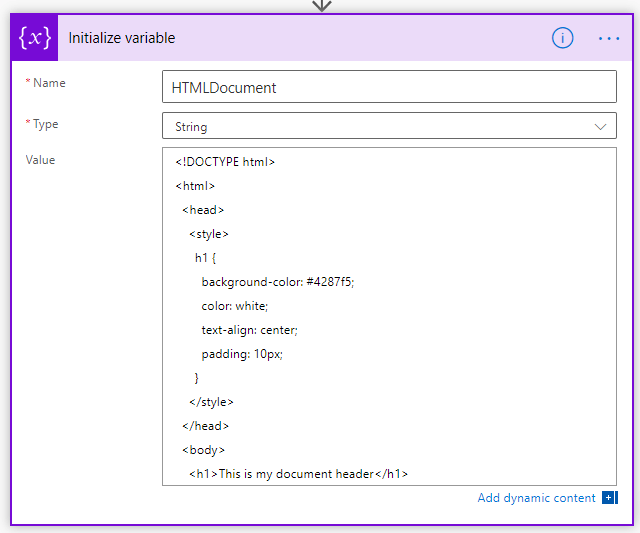Place cursor on the <!DOCTYPE html> line

[225, 162]
